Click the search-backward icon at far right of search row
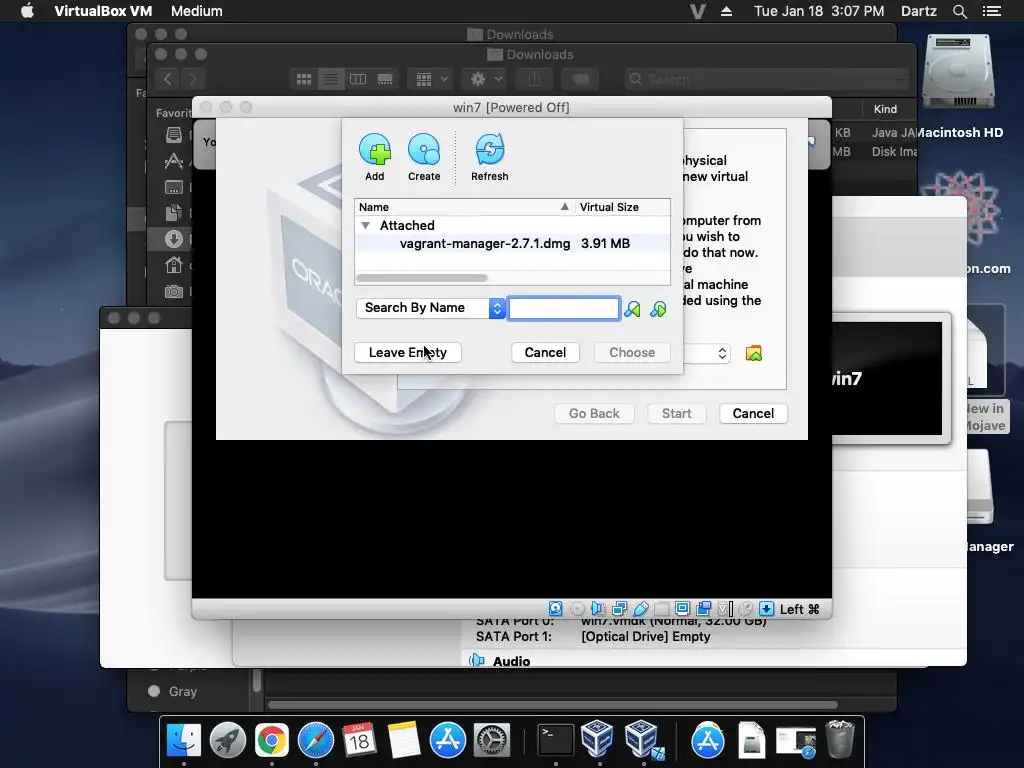Screen dimensions: 1024x768 [x=658, y=309]
